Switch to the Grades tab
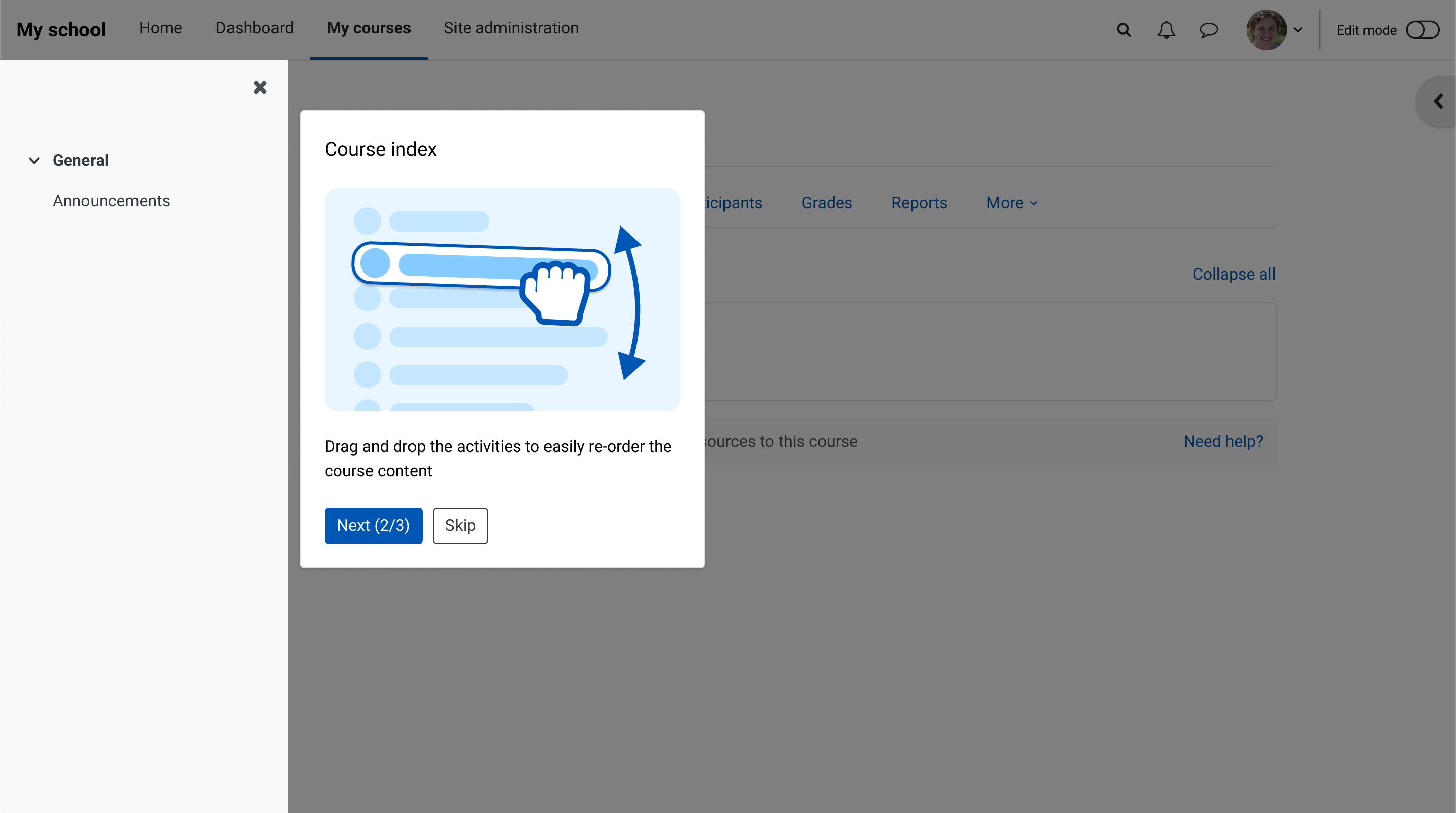 coord(827,203)
